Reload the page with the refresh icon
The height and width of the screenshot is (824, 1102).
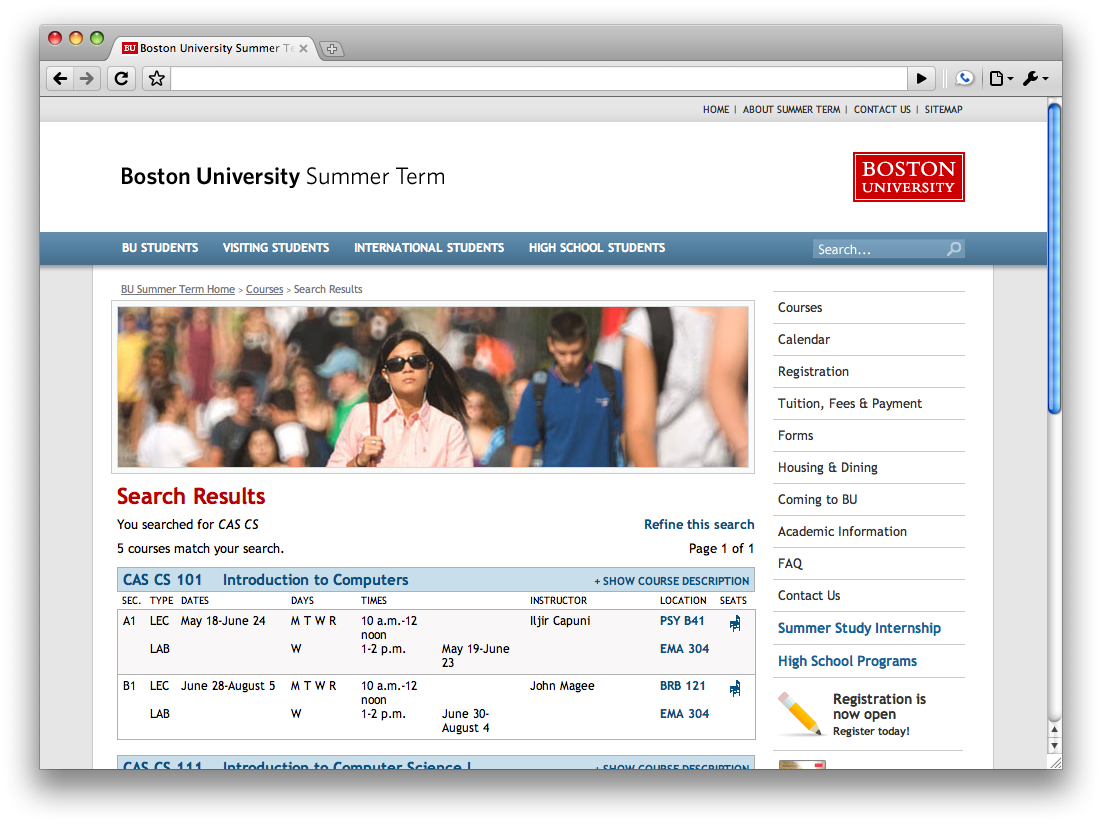(121, 78)
